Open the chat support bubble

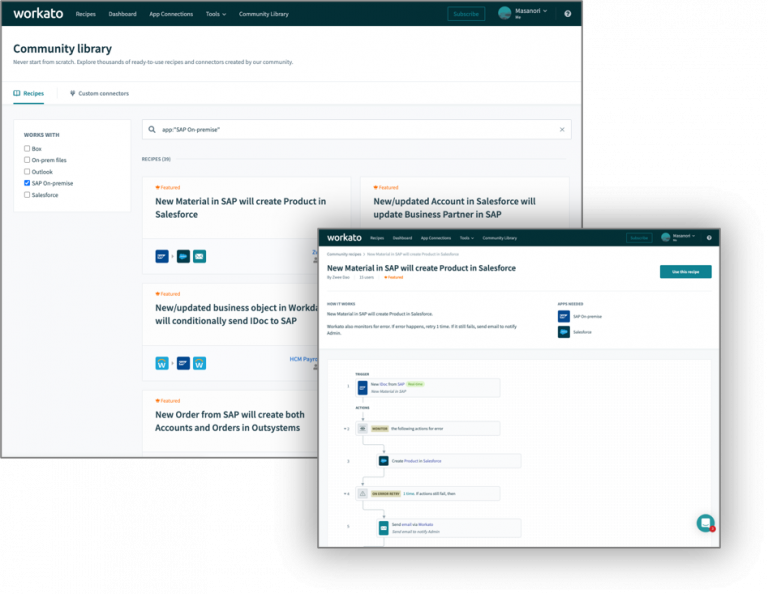705,523
